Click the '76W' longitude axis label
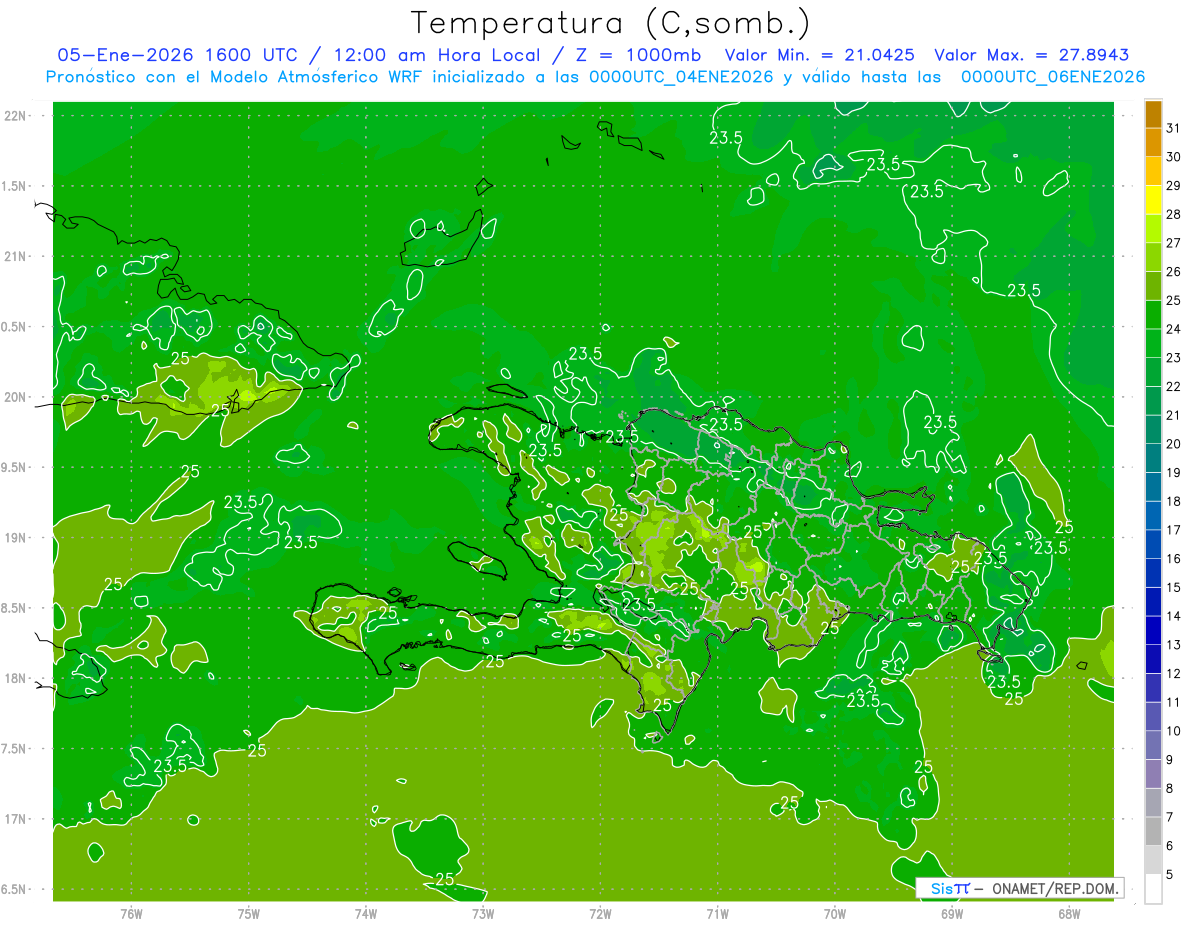Screen dimensions: 1200x927 point(131,913)
